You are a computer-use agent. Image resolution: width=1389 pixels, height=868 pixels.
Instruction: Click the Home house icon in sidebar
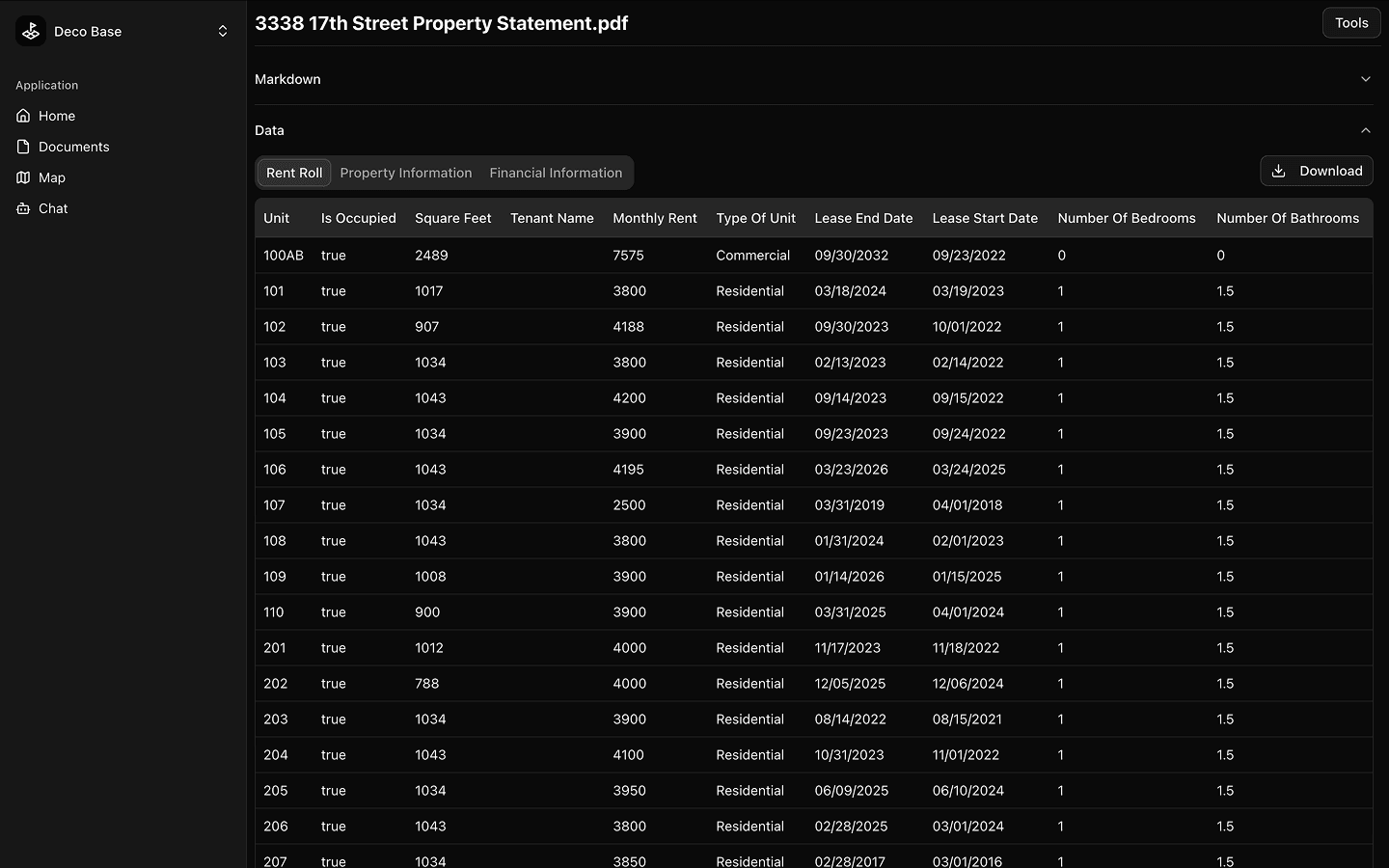tap(23, 116)
